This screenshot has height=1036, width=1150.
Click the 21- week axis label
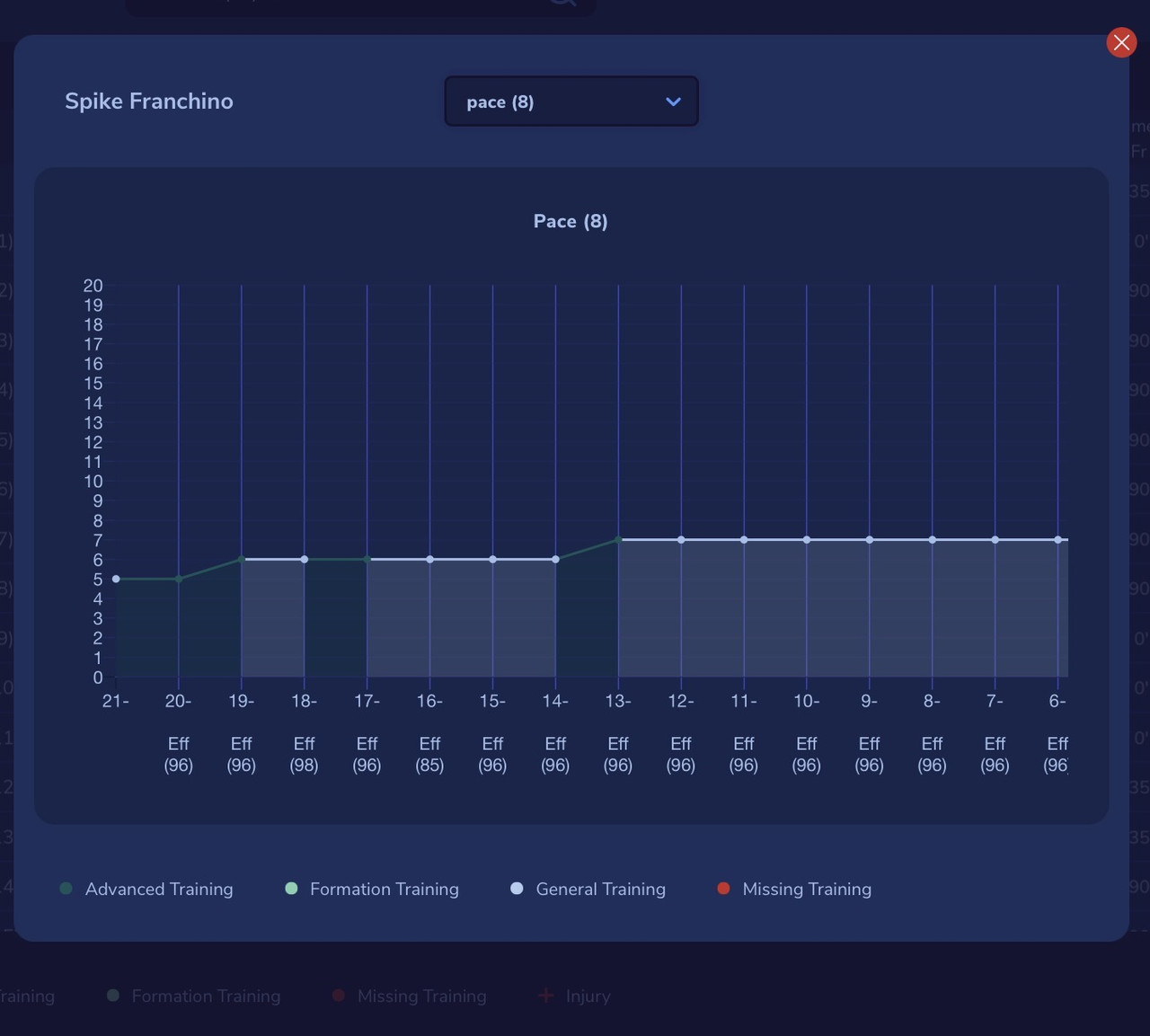[116, 701]
